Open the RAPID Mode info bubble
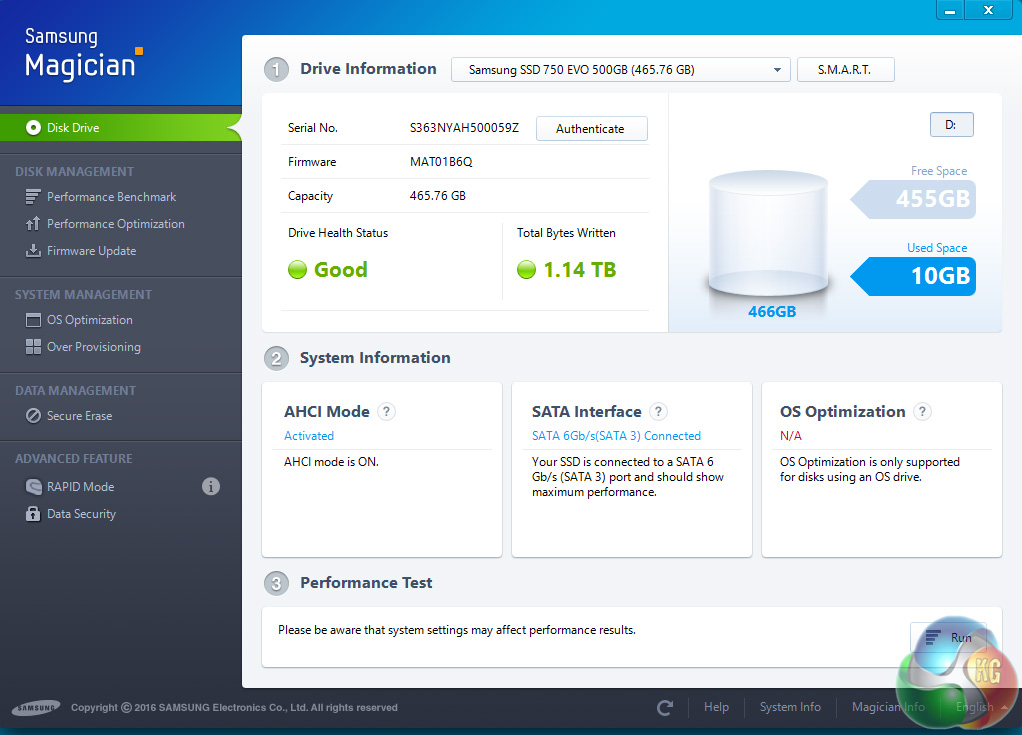This screenshot has width=1022, height=735. (211, 487)
